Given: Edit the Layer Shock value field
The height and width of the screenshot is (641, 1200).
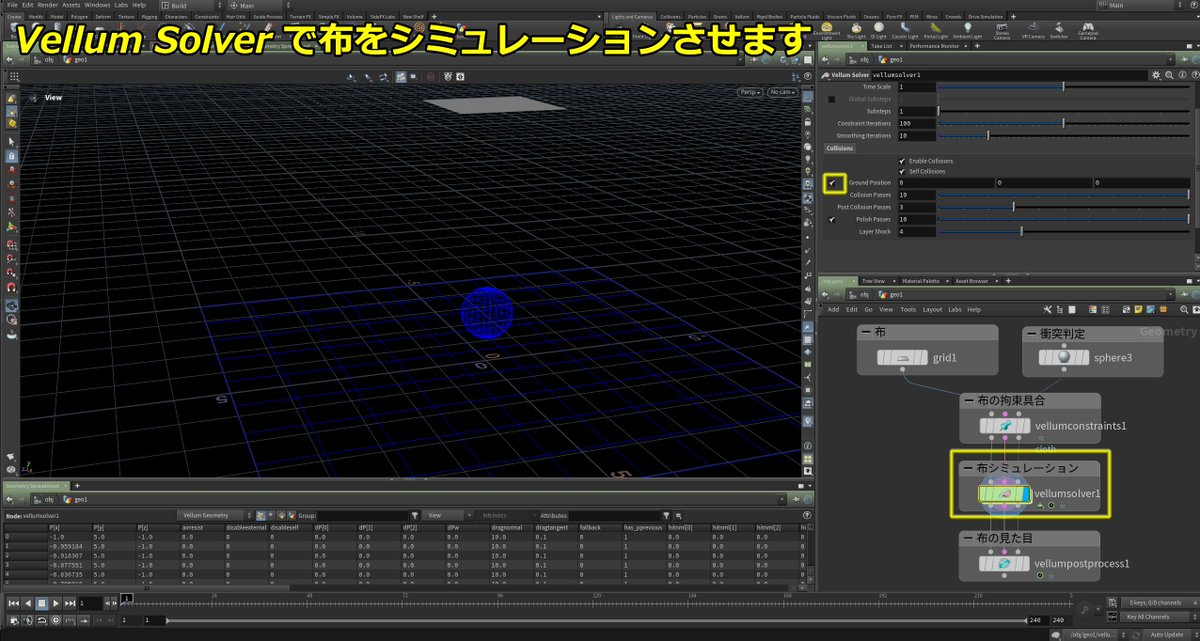Looking at the screenshot, I should click(916, 231).
